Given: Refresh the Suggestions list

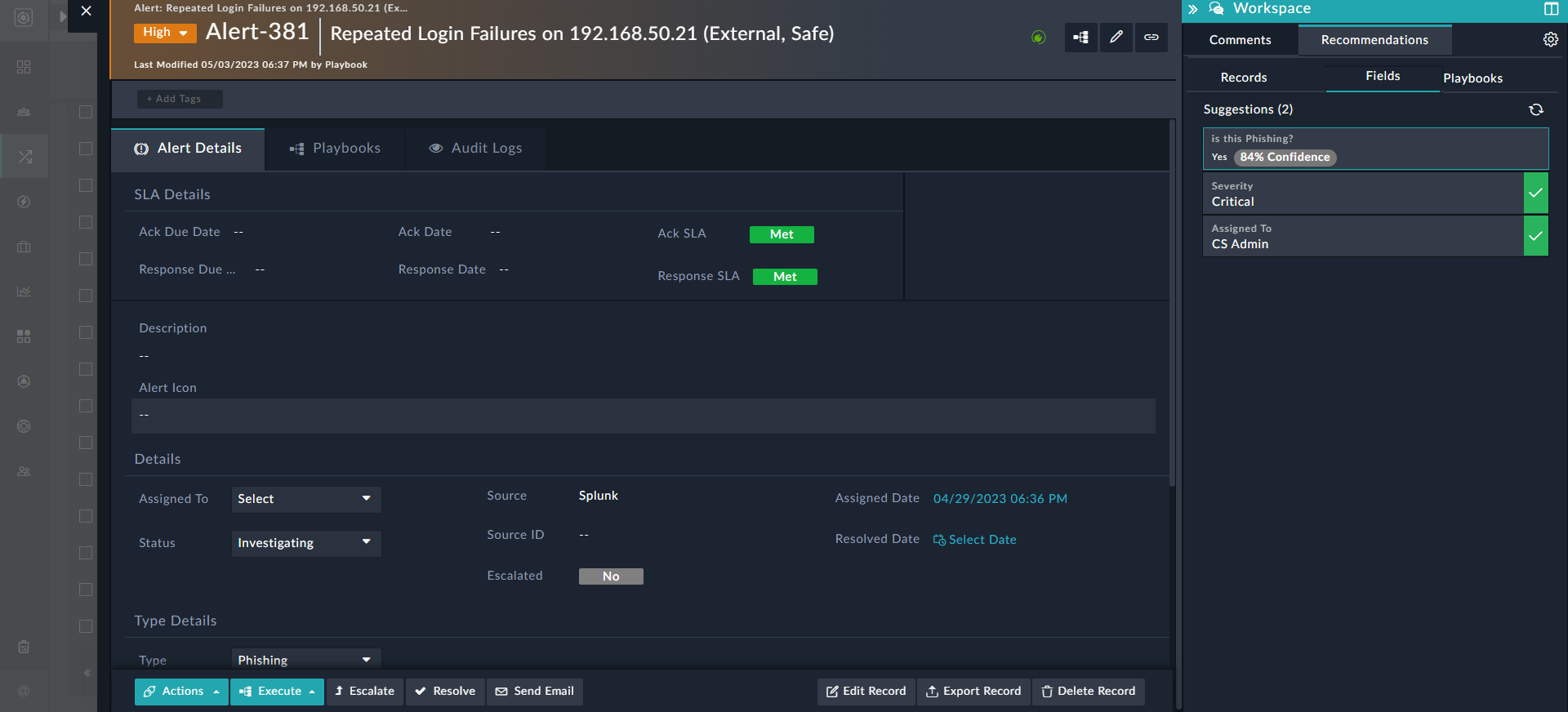Looking at the screenshot, I should [1536, 109].
